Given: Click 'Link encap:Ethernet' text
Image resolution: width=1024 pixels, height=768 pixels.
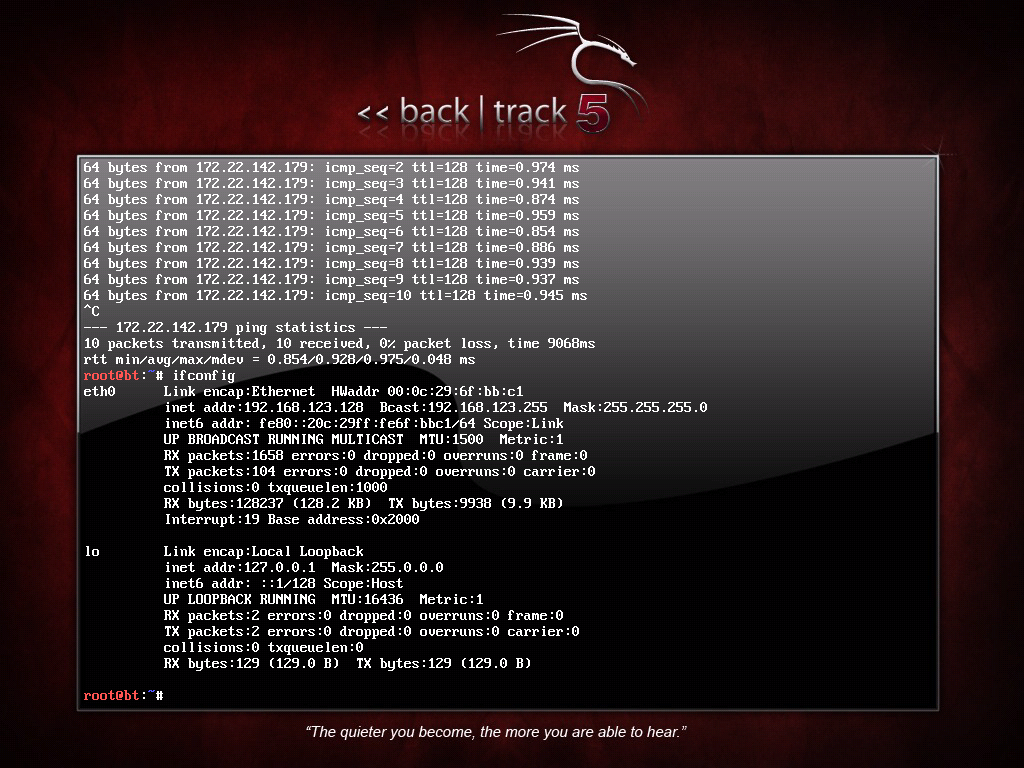Looking at the screenshot, I should pos(239,391).
